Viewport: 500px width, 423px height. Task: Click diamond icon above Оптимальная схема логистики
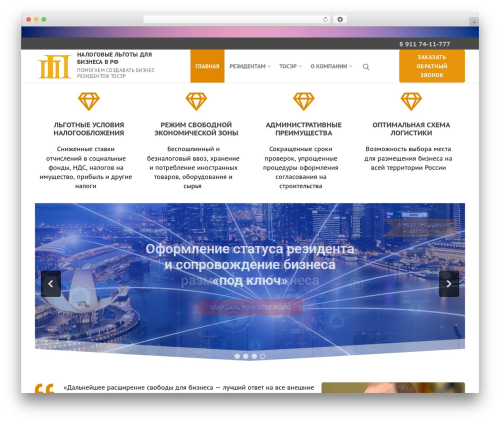pyautogui.click(x=411, y=101)
